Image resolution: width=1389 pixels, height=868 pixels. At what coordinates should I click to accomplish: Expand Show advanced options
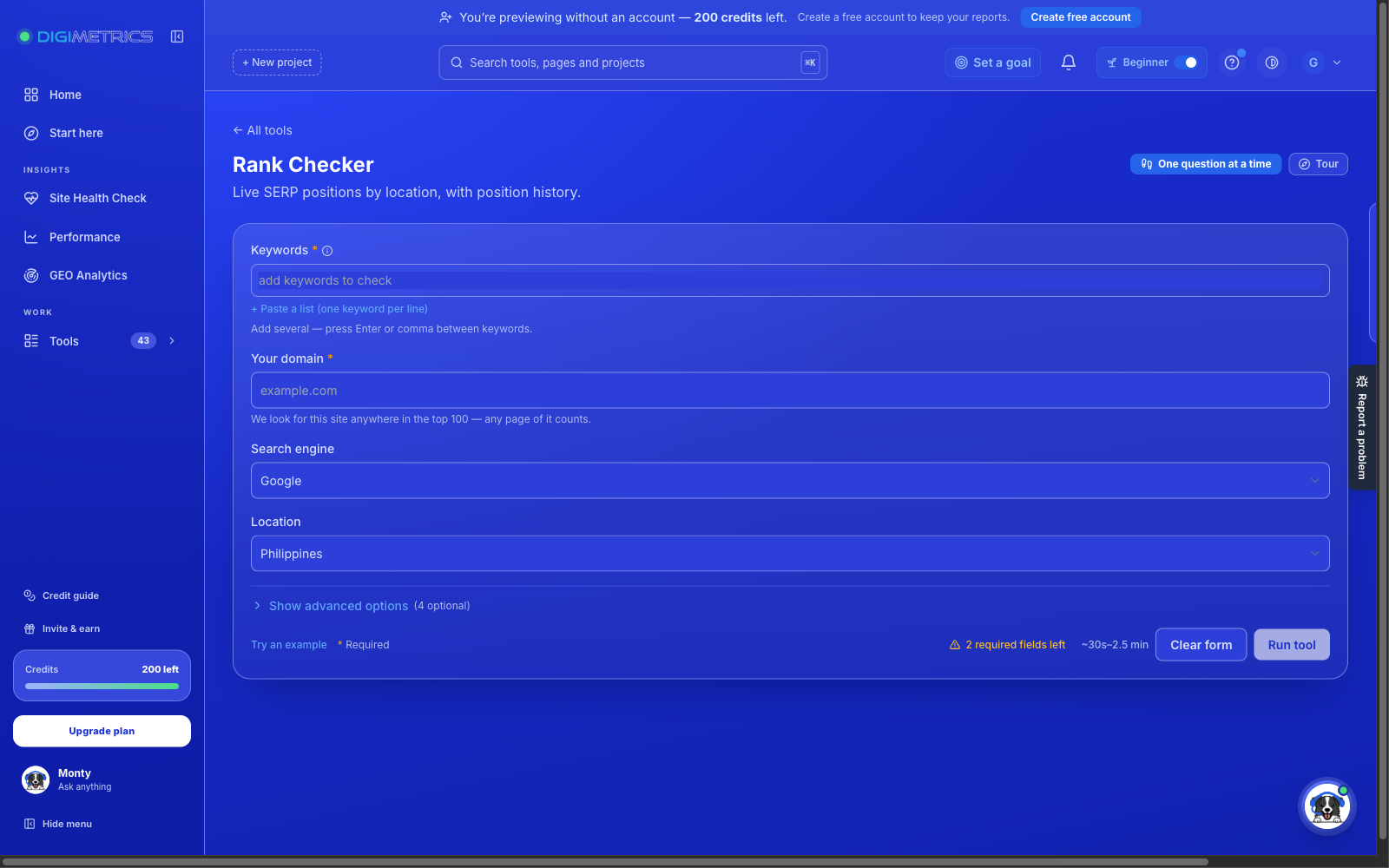tap(338, 606)
